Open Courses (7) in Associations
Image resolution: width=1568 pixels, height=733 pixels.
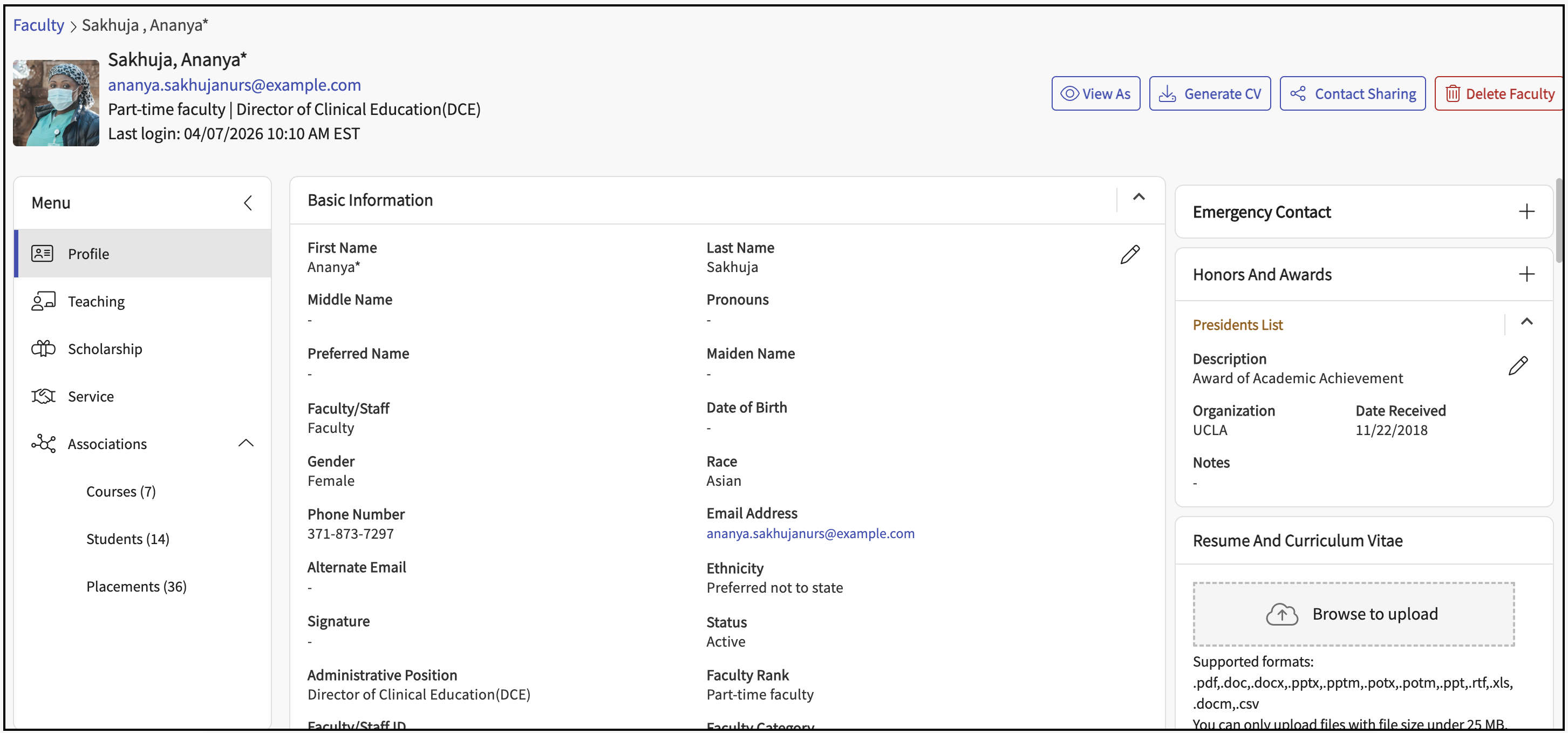click(120, 491)
